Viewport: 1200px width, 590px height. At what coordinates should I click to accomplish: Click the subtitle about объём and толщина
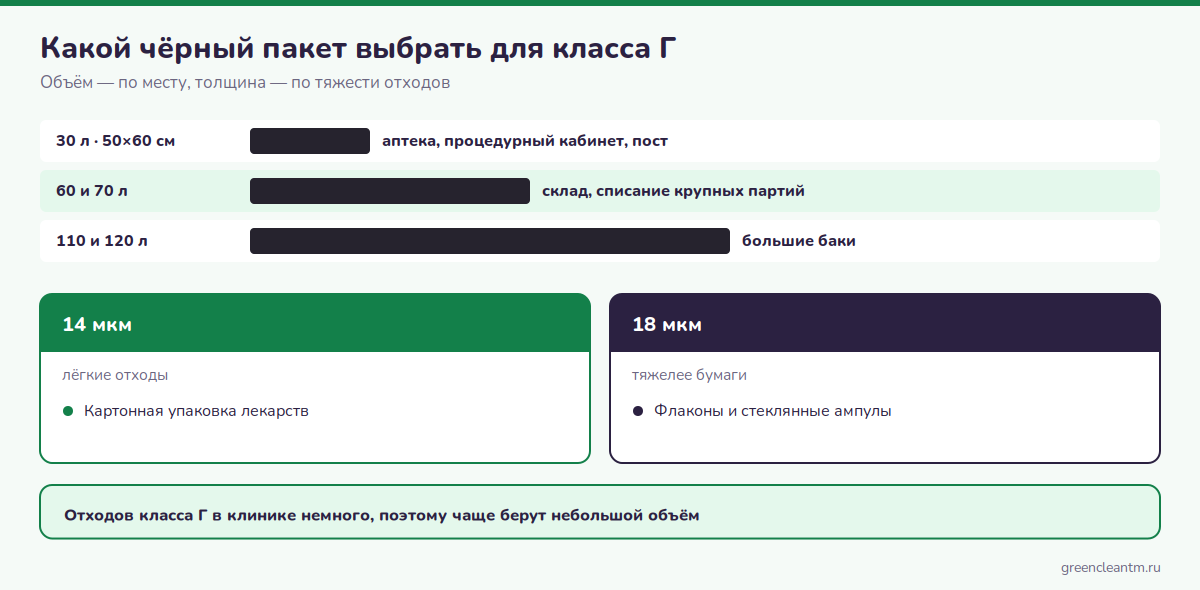click(245, 83)
